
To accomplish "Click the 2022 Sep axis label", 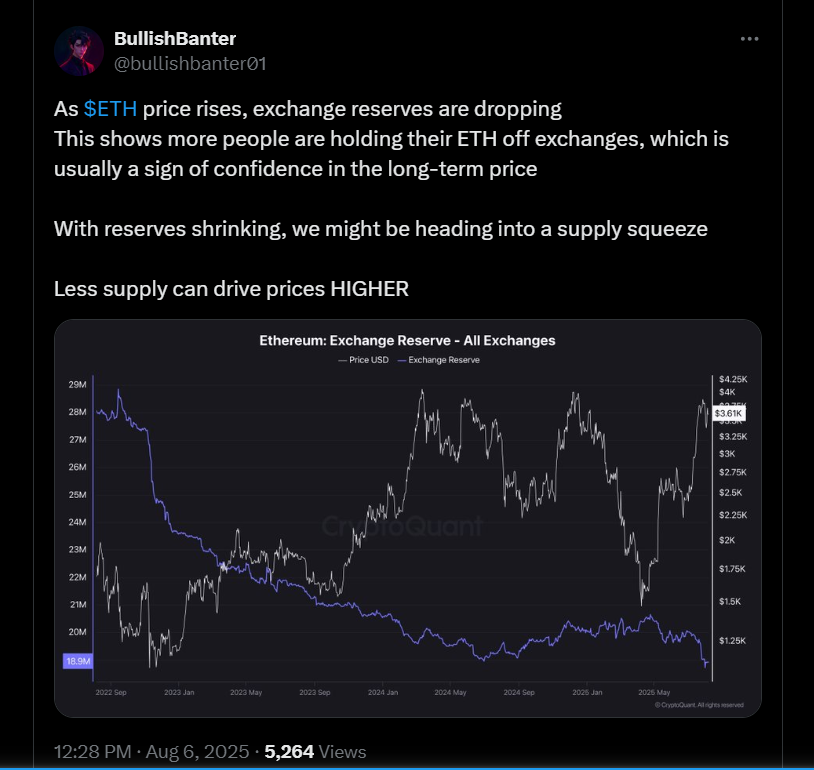I will point(111,692).
